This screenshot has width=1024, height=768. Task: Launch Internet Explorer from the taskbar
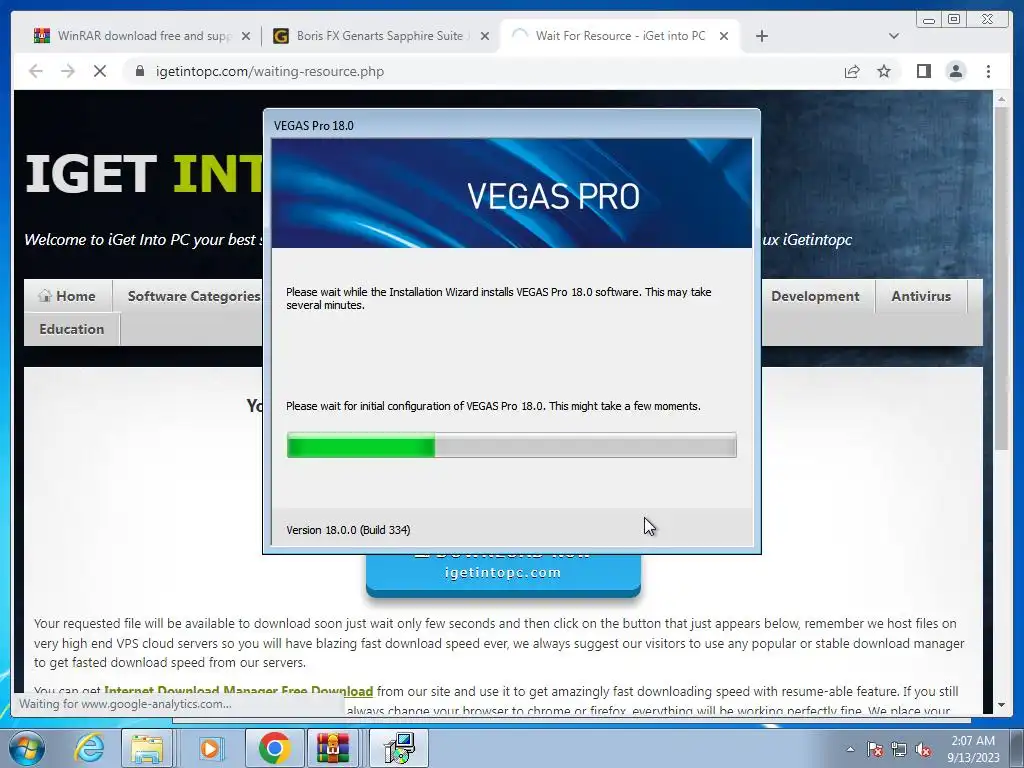point(88,748)
